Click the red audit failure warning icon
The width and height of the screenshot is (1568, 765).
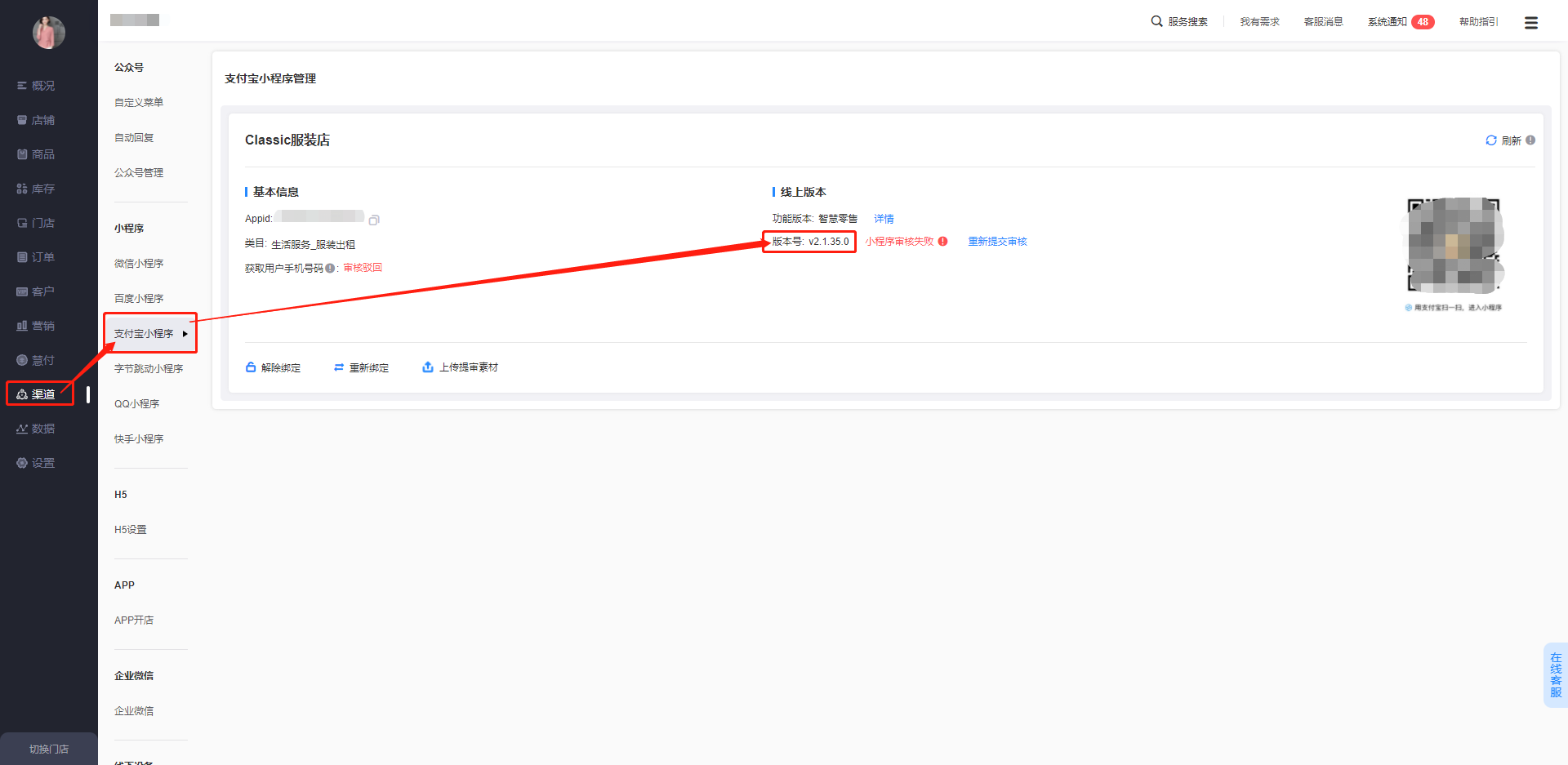click(x=943, y=242)
